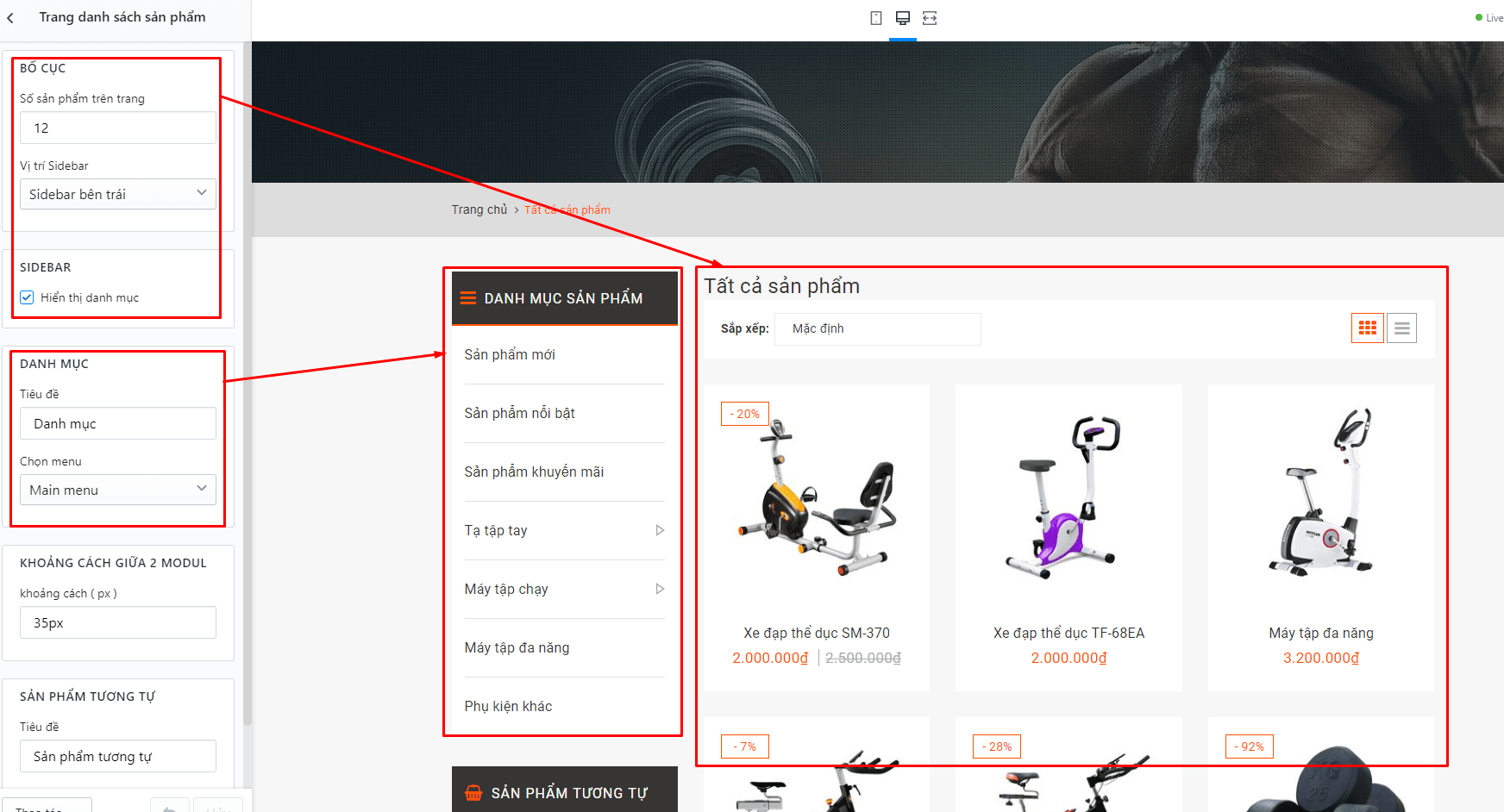The image size is (1504, 812).
Task: Click the SM-370 recumbent bike image
Action: click(x=817, y=496)
